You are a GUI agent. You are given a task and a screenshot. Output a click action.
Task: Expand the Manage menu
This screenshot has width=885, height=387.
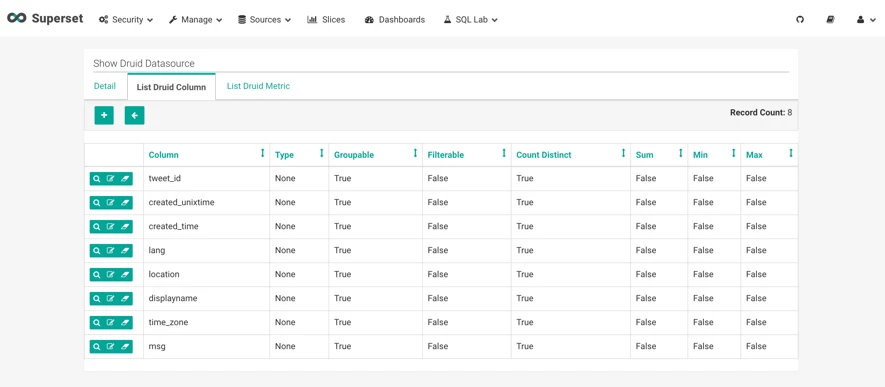[x=195, y=19]
